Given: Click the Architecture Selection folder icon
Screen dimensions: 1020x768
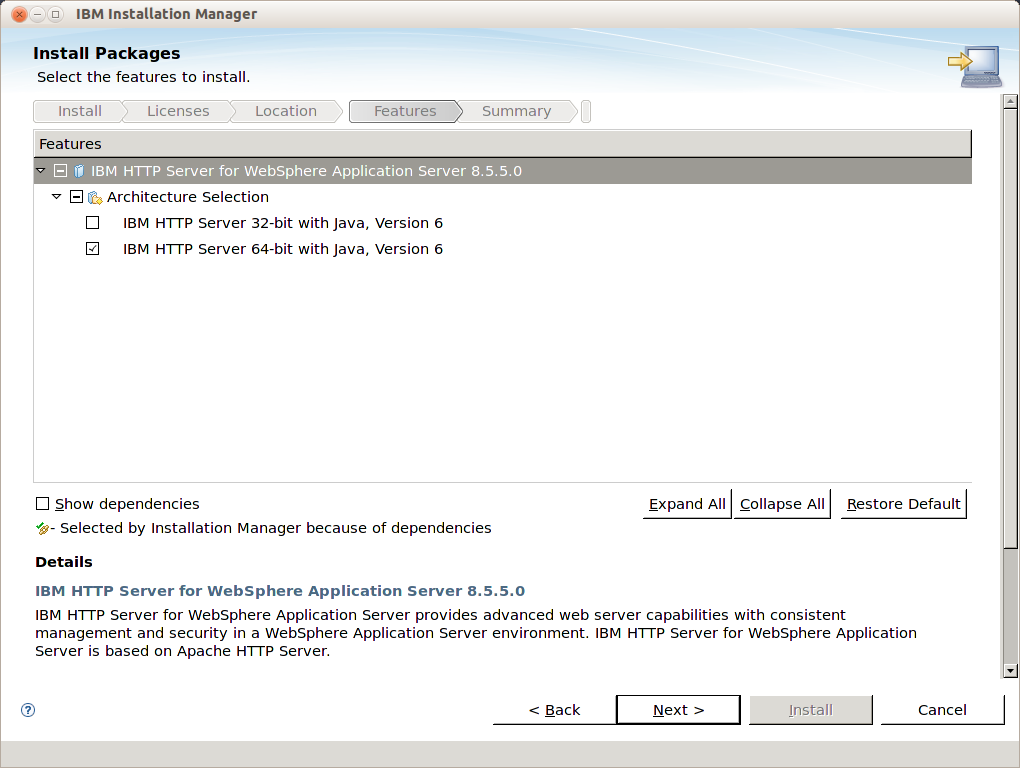Looking at the screenshot, I should coord(95,197).
